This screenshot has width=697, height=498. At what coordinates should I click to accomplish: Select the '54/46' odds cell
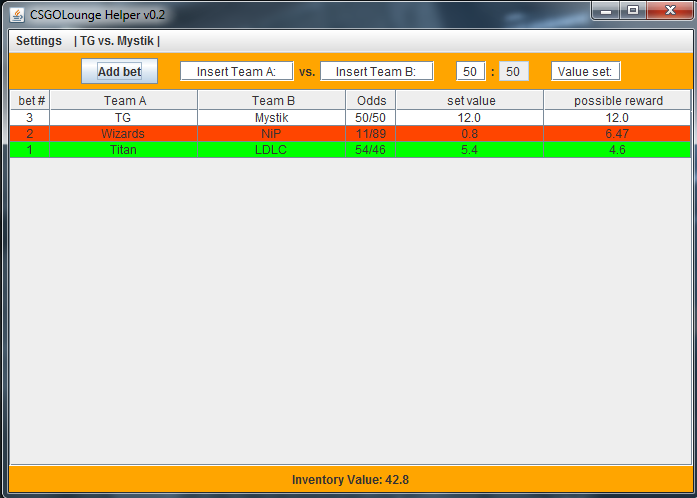[371, 150]
